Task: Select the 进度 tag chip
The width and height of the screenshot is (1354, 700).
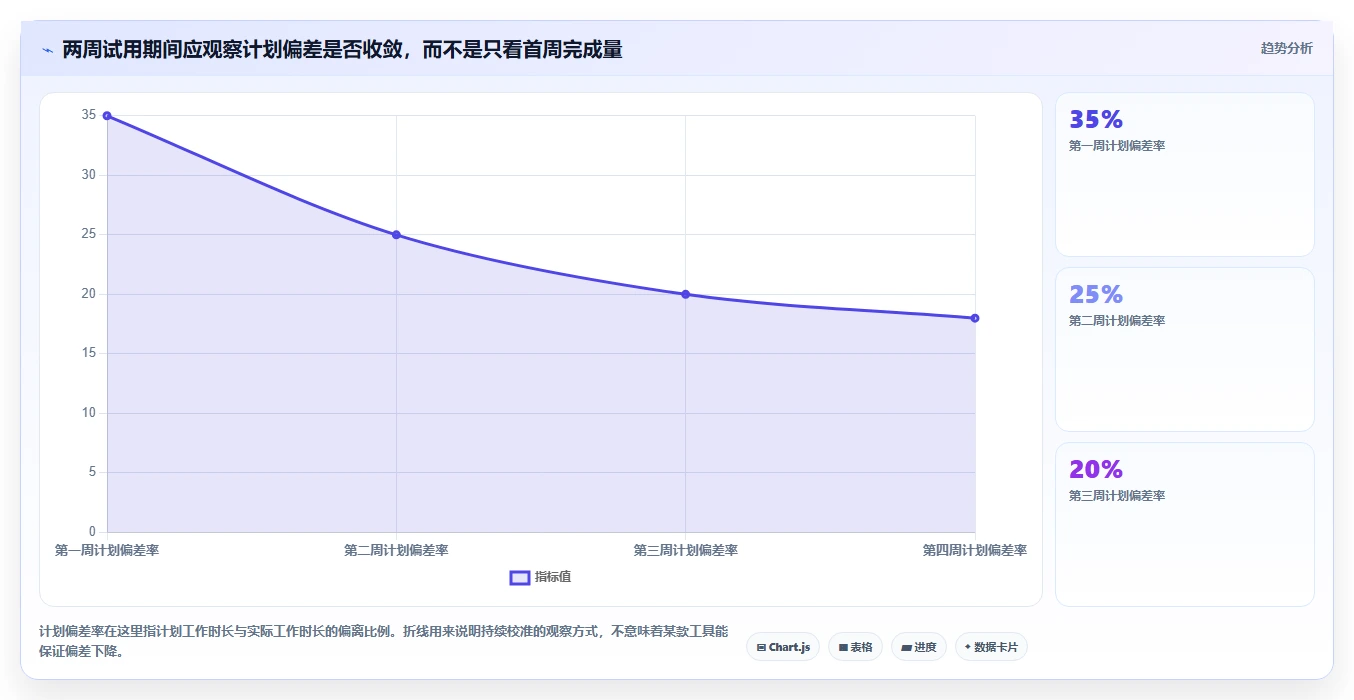Action: click(x=919, y=647)
